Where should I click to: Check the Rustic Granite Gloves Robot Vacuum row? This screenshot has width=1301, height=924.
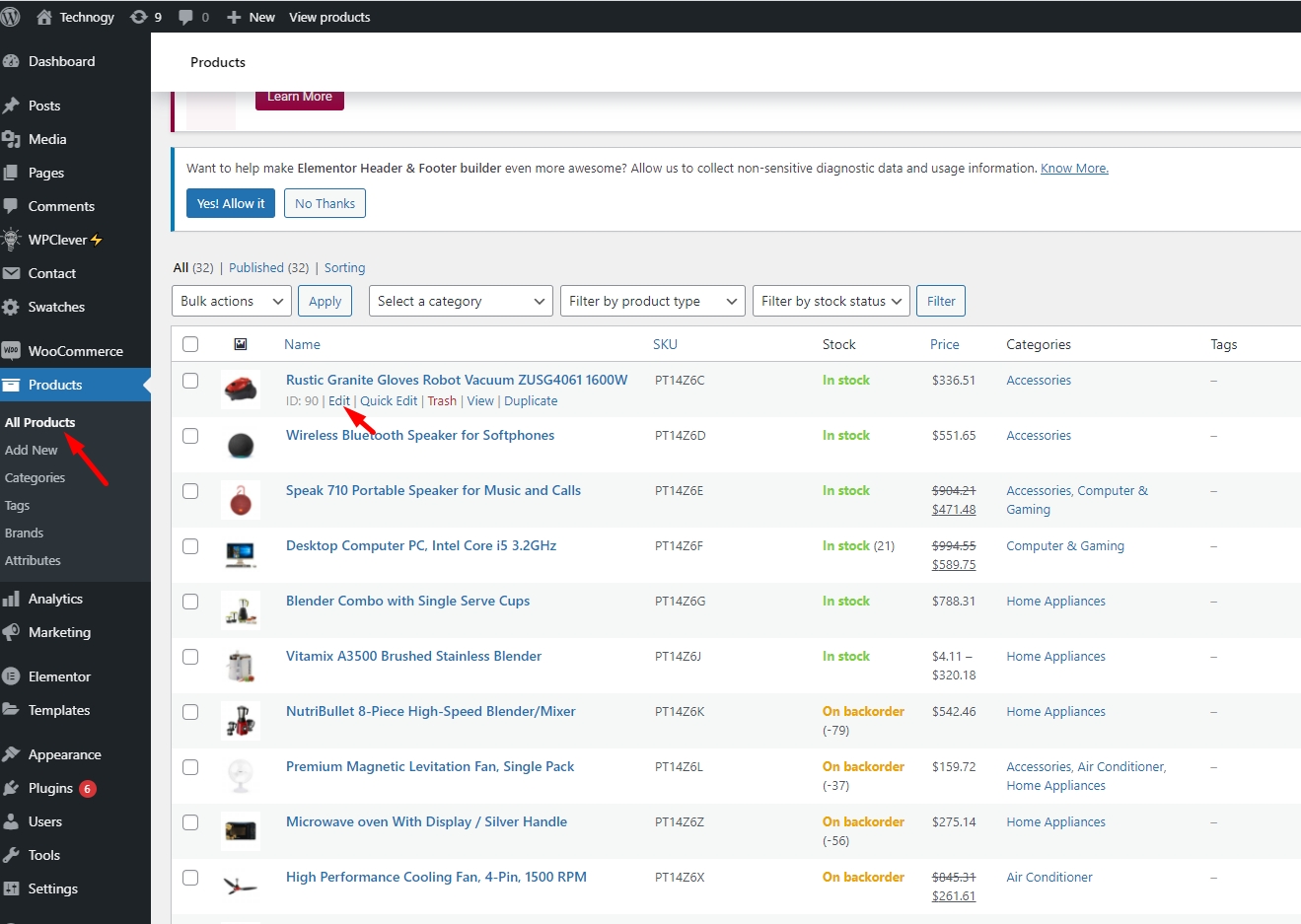[x=190, y=381]
